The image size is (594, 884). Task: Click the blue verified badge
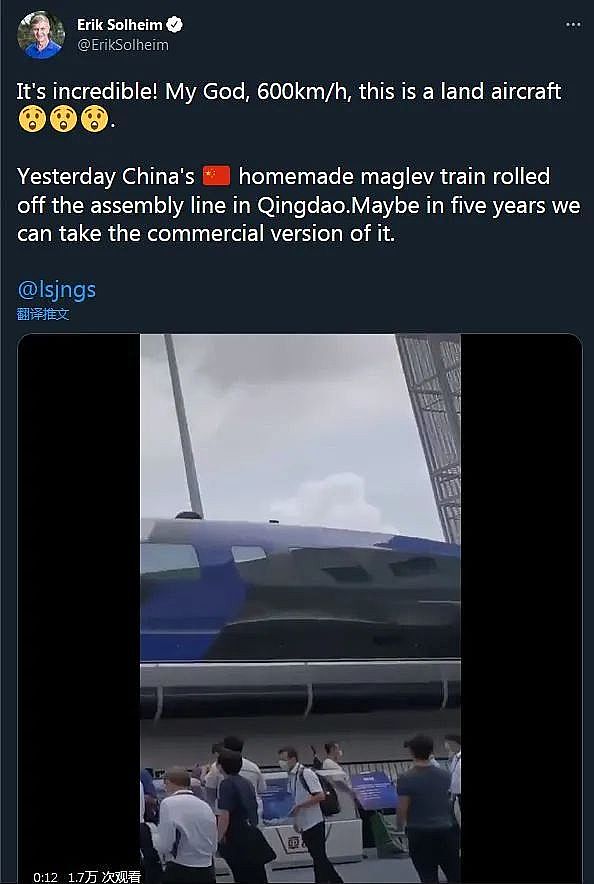pos(175,25)
